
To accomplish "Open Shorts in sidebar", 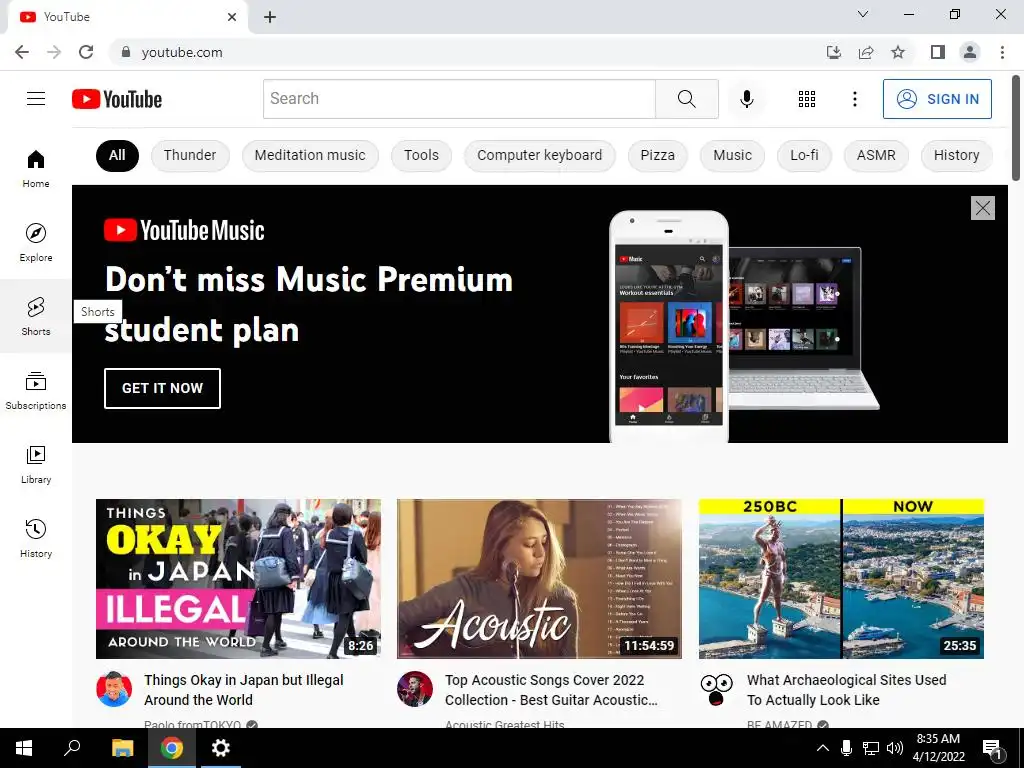I will pos(36,316).
